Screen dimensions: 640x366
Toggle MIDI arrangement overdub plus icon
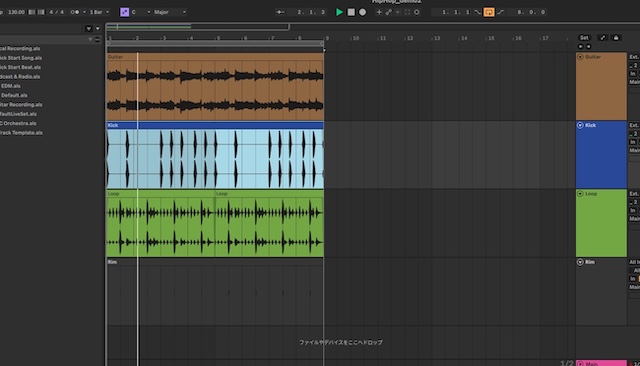[379, 12]
